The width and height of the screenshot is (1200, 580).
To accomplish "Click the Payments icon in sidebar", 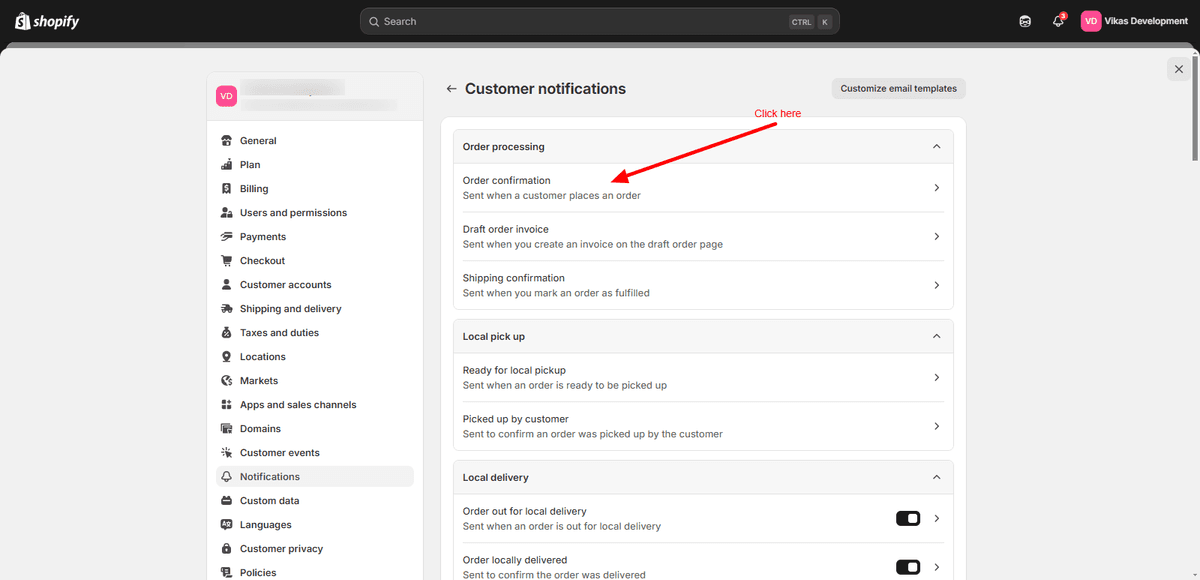I will [x=227, y=237].
